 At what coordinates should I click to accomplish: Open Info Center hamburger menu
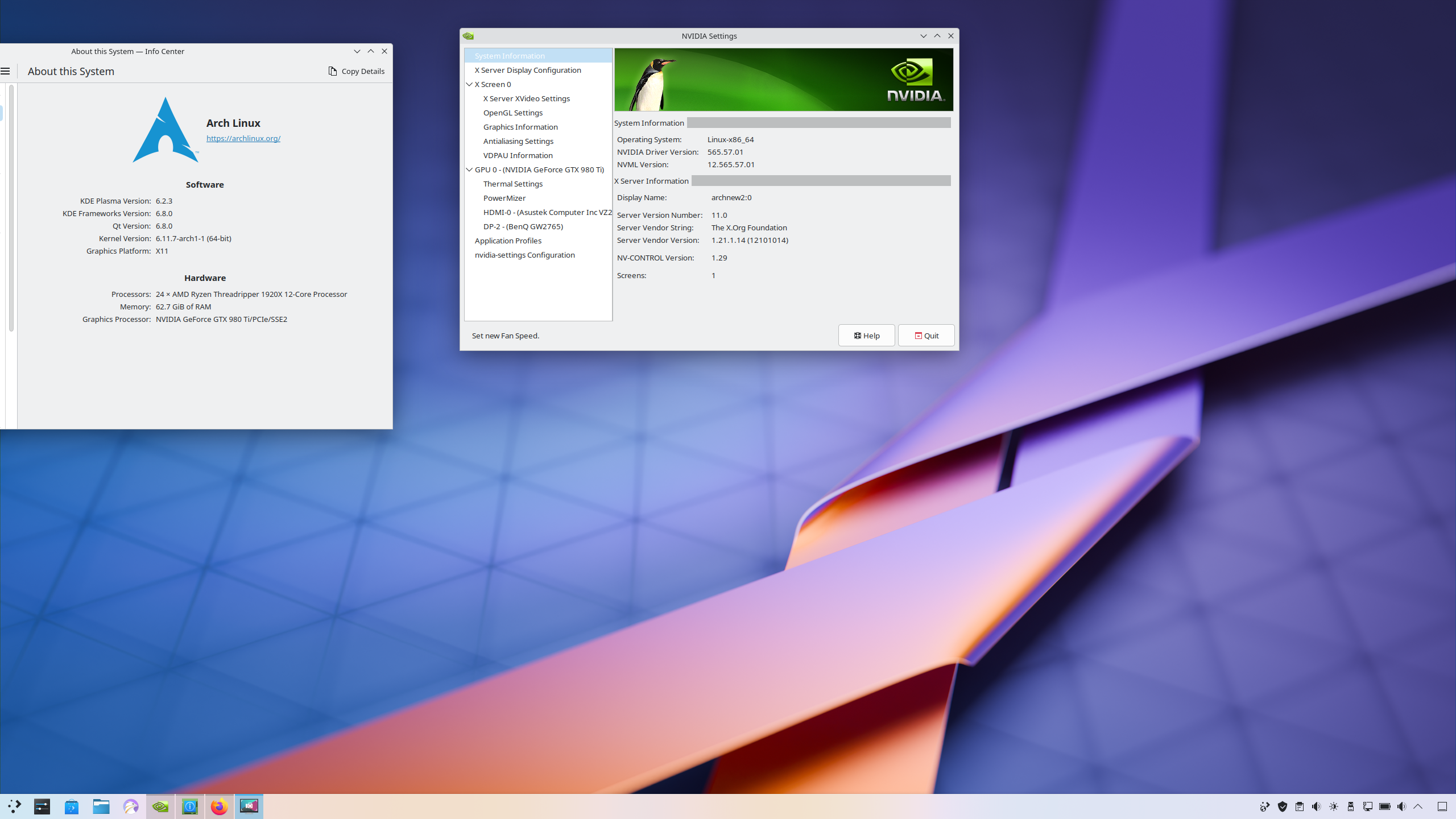(5, 71)
